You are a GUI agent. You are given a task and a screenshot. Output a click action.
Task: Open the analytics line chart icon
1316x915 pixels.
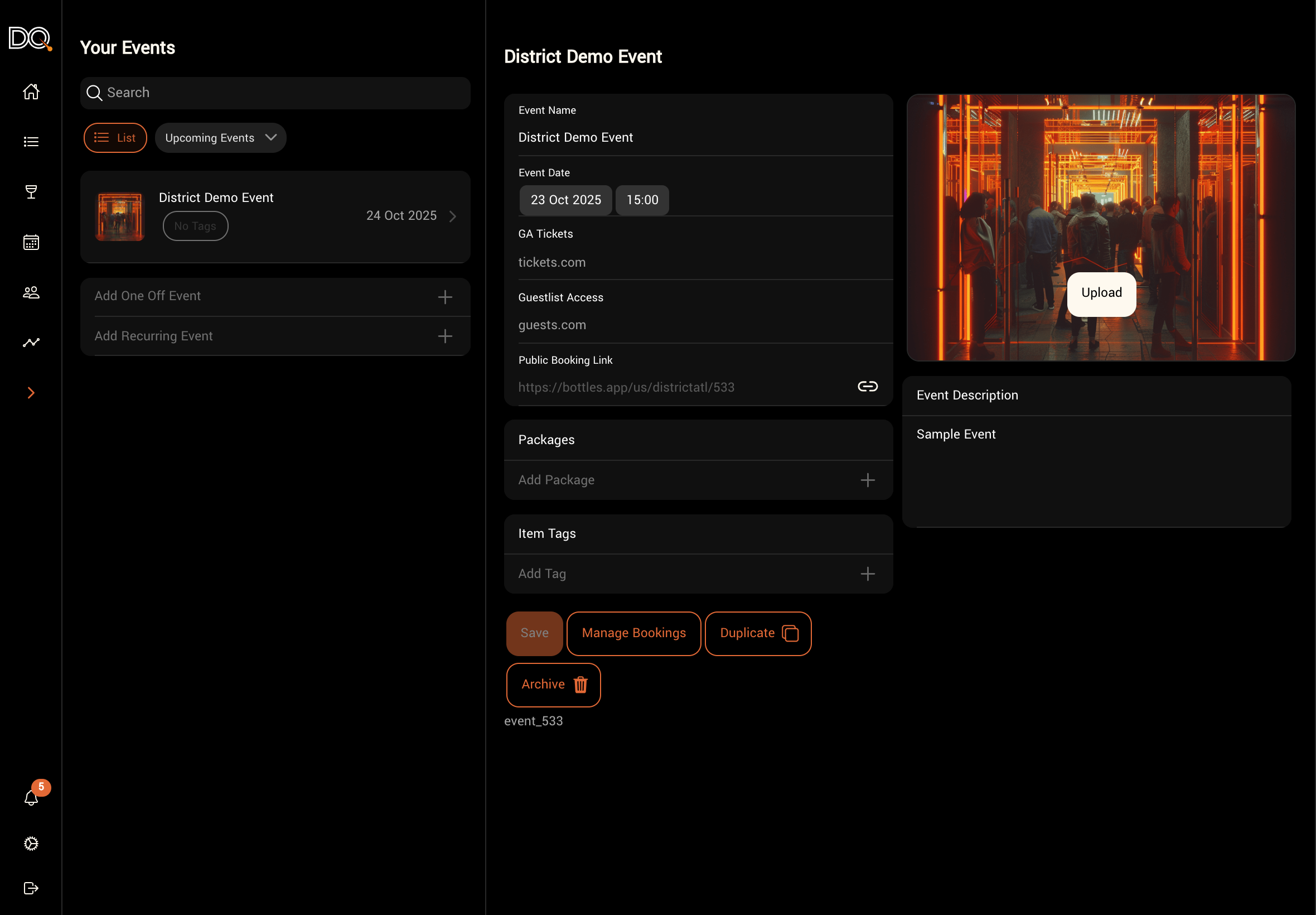(31, 343)
